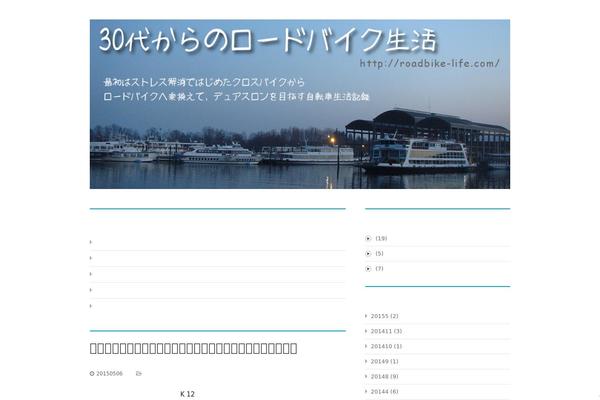The width and height of the screenshot is (600, 400).
Task: Select the post date text 20150506
Action: [109, 374]
